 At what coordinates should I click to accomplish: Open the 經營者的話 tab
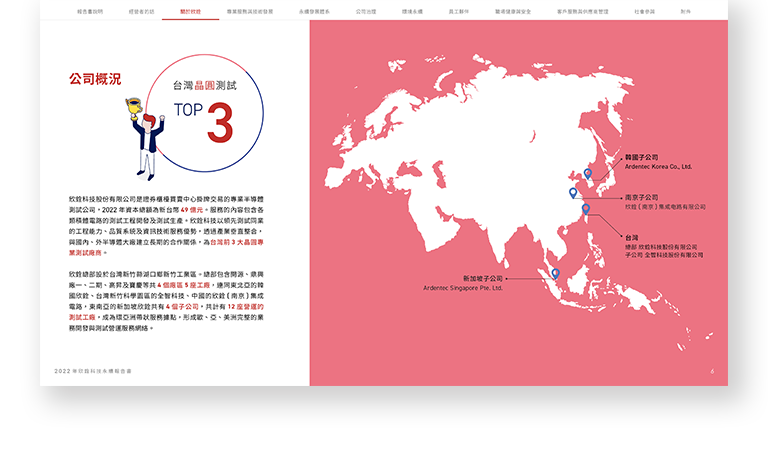(142, 11)
